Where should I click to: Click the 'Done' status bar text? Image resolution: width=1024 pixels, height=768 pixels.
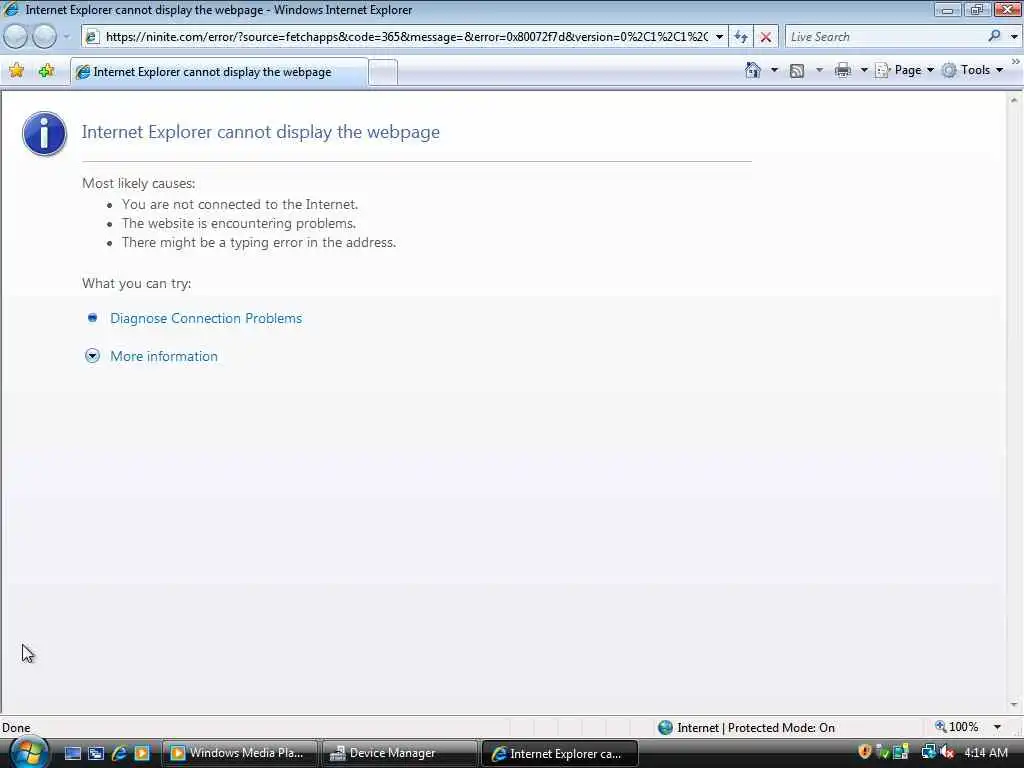tap(16, 728)
